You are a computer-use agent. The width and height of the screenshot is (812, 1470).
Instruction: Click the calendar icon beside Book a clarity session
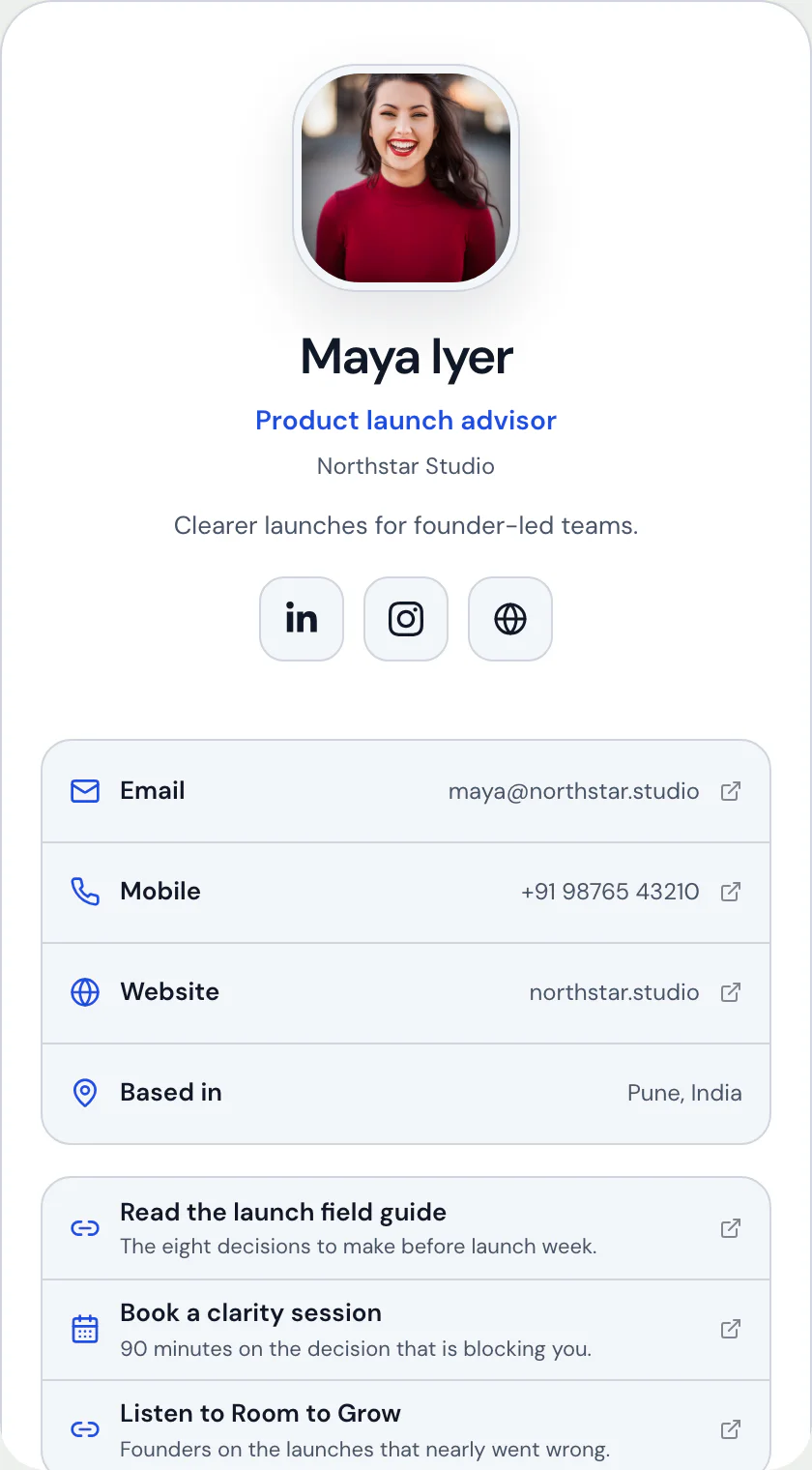tap(85, 1329)
